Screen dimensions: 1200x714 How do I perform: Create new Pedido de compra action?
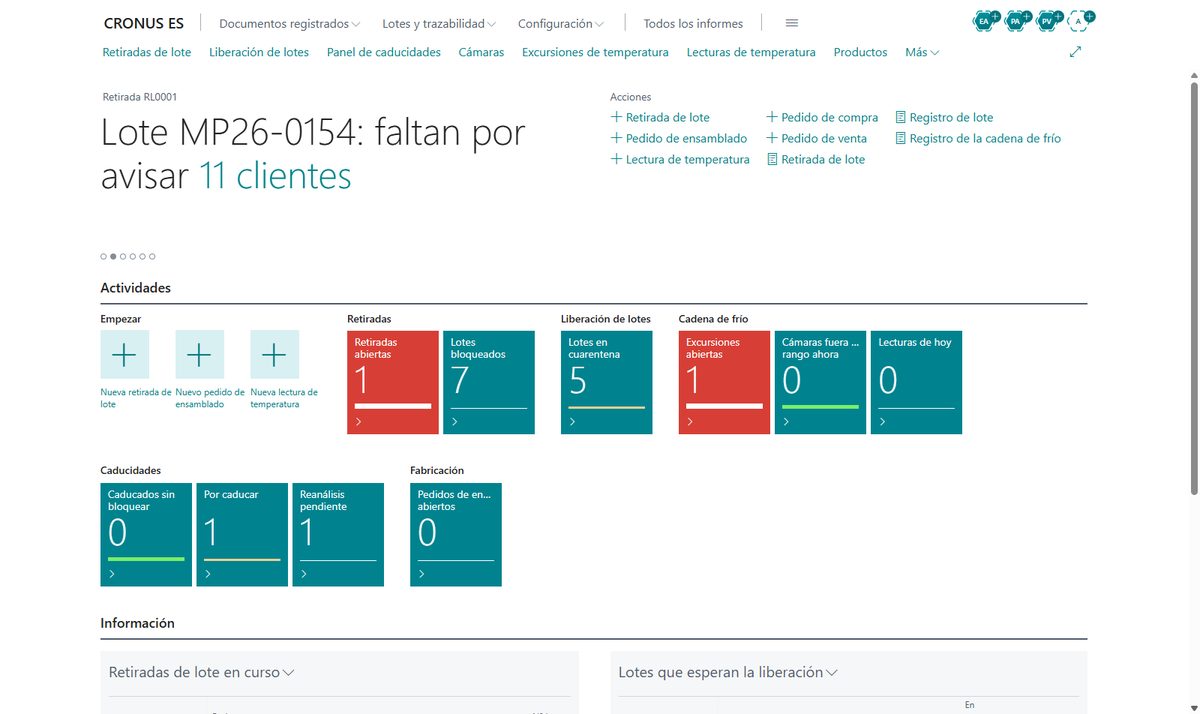pos(822,117)
